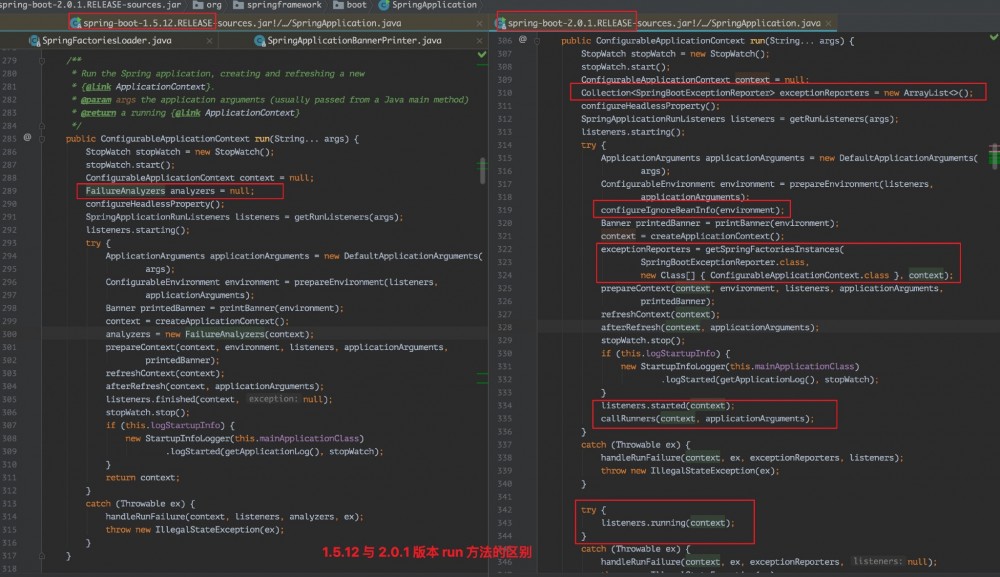This screenshot has width=1000, height=577.
Task: Click the @ gutter icon beside line 306 in right editor
Action: 521,40
